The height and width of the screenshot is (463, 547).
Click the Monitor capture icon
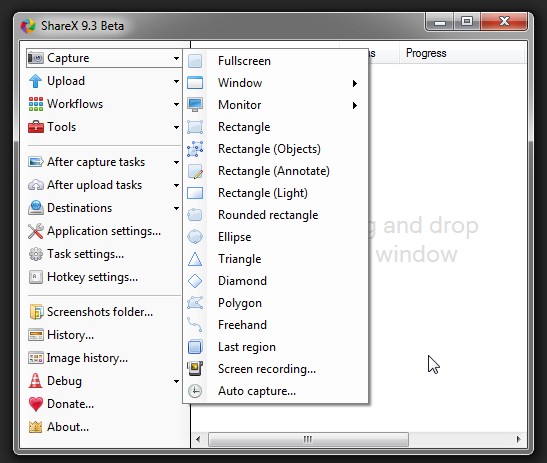pyautogui.click(x=195, y=105)
